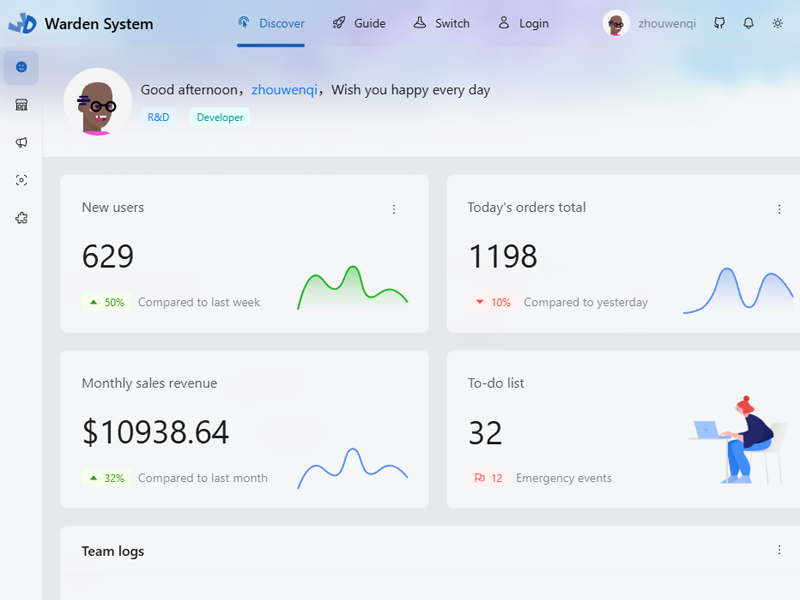This screenshot has height=600, width=800.
Task: Select the Switch tab in navigation
Action: pos(441,23)
